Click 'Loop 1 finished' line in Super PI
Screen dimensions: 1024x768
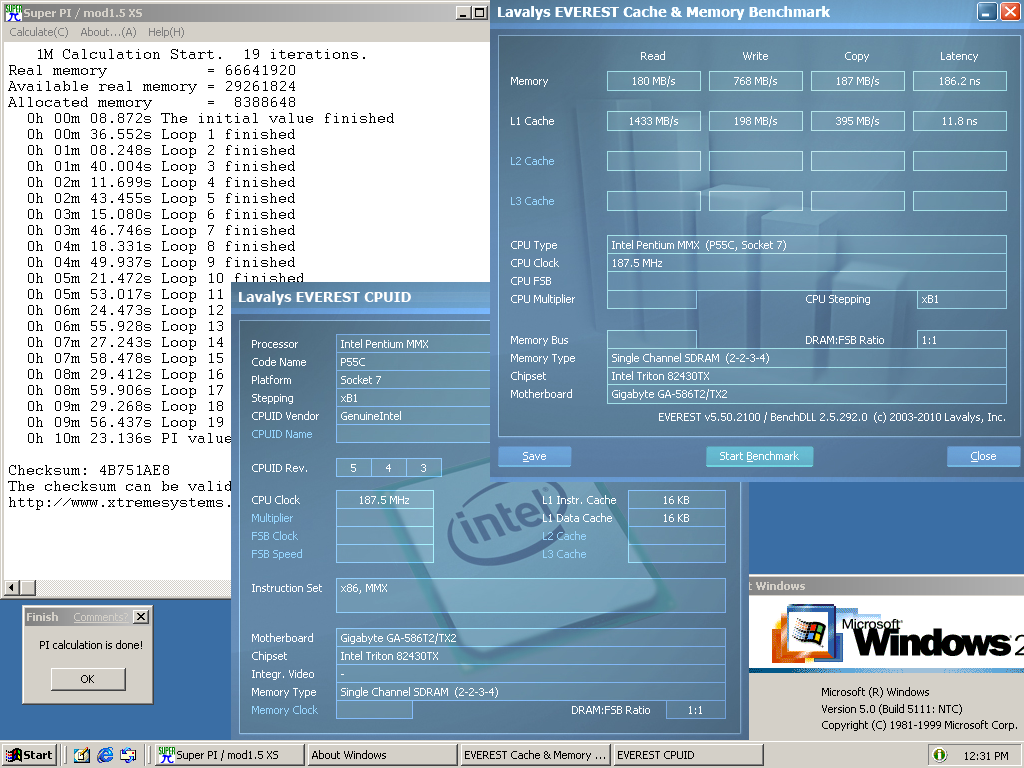(x=161, y=135)
